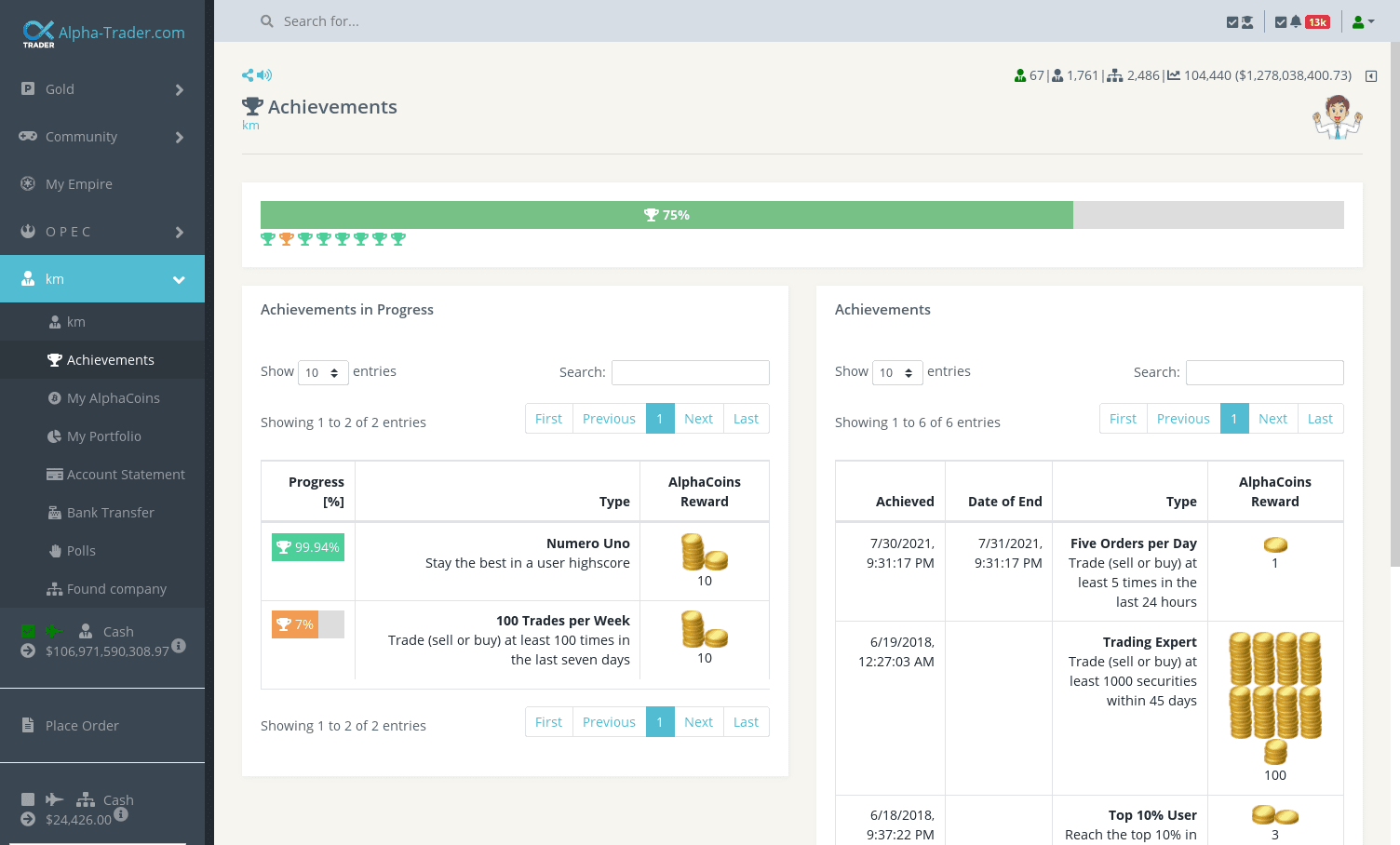Click info icon next to $24,426.00

click(121, 814)
